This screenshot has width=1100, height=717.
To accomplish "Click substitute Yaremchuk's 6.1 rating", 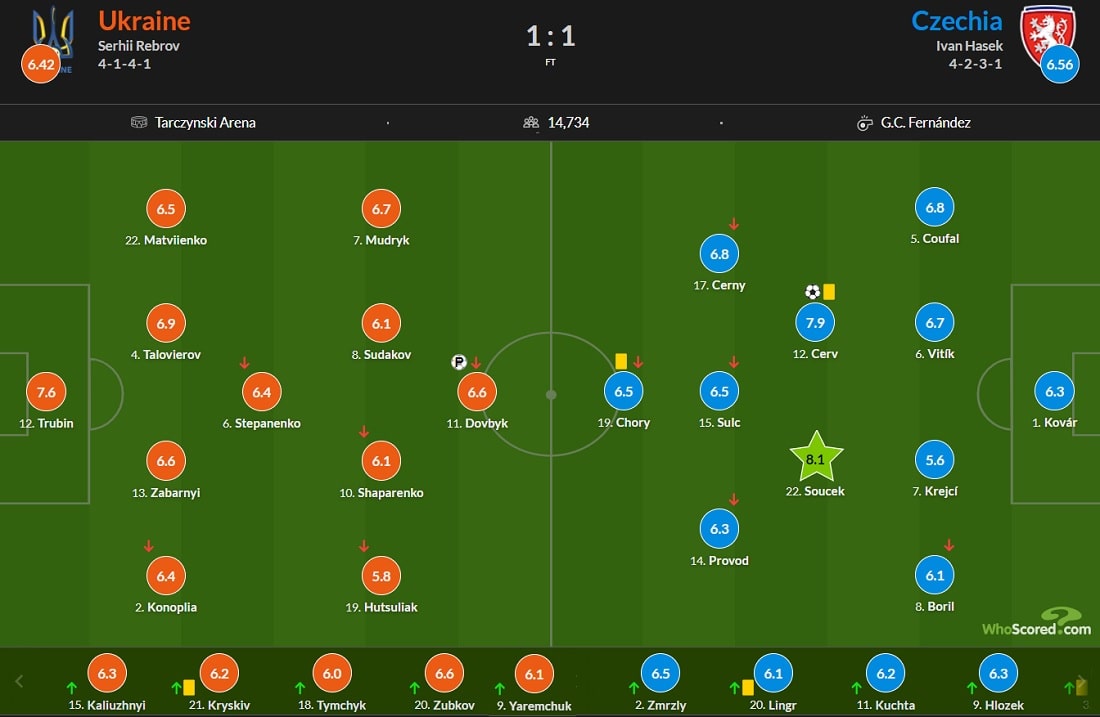I will point(534,674).
